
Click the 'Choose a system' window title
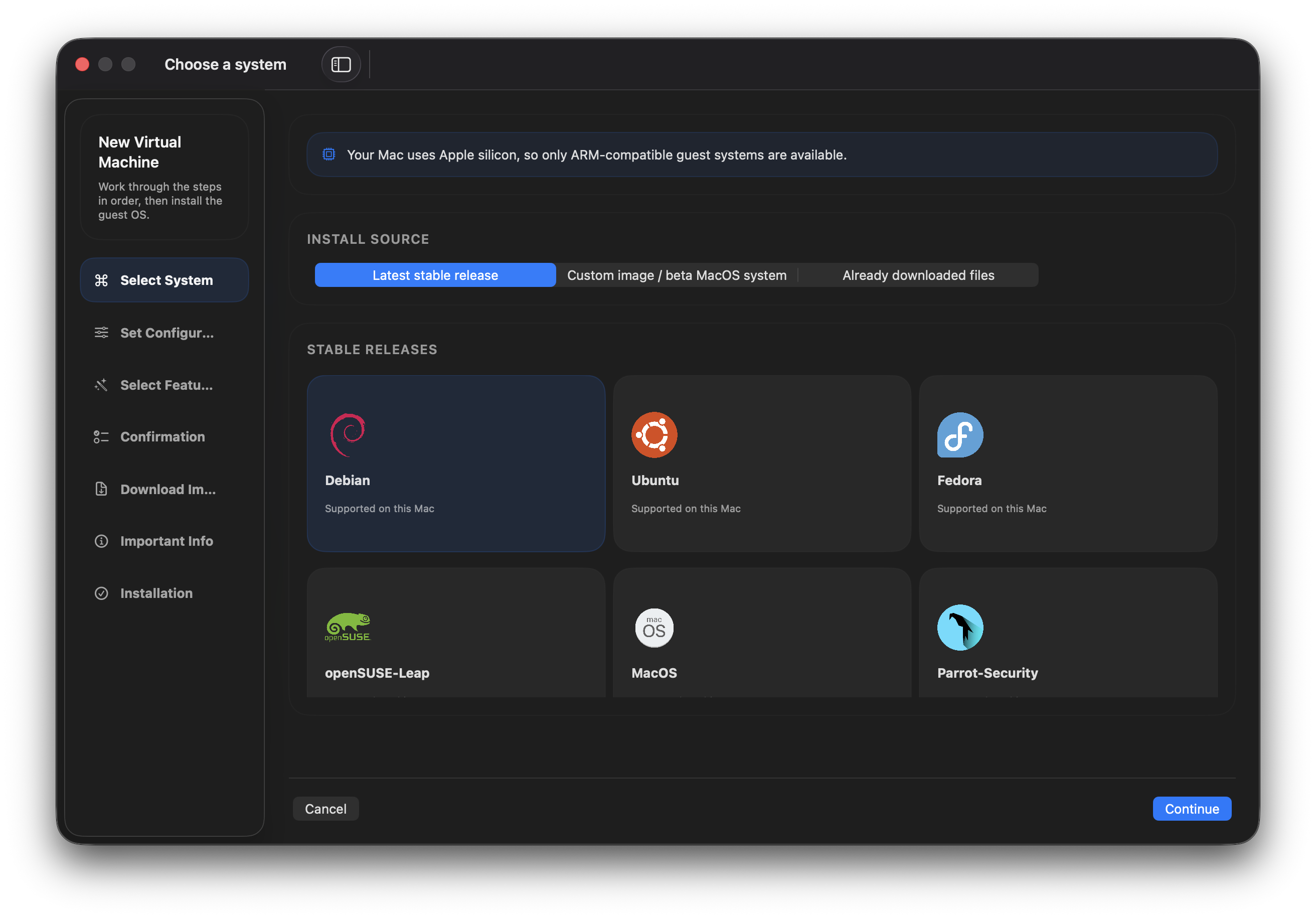click(225, 64)
